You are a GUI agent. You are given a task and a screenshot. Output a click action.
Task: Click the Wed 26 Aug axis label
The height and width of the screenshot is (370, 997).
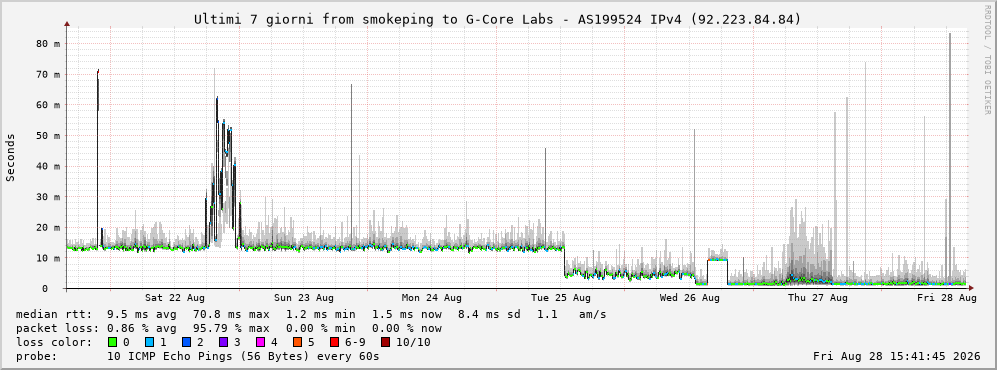tap(689, 298)
